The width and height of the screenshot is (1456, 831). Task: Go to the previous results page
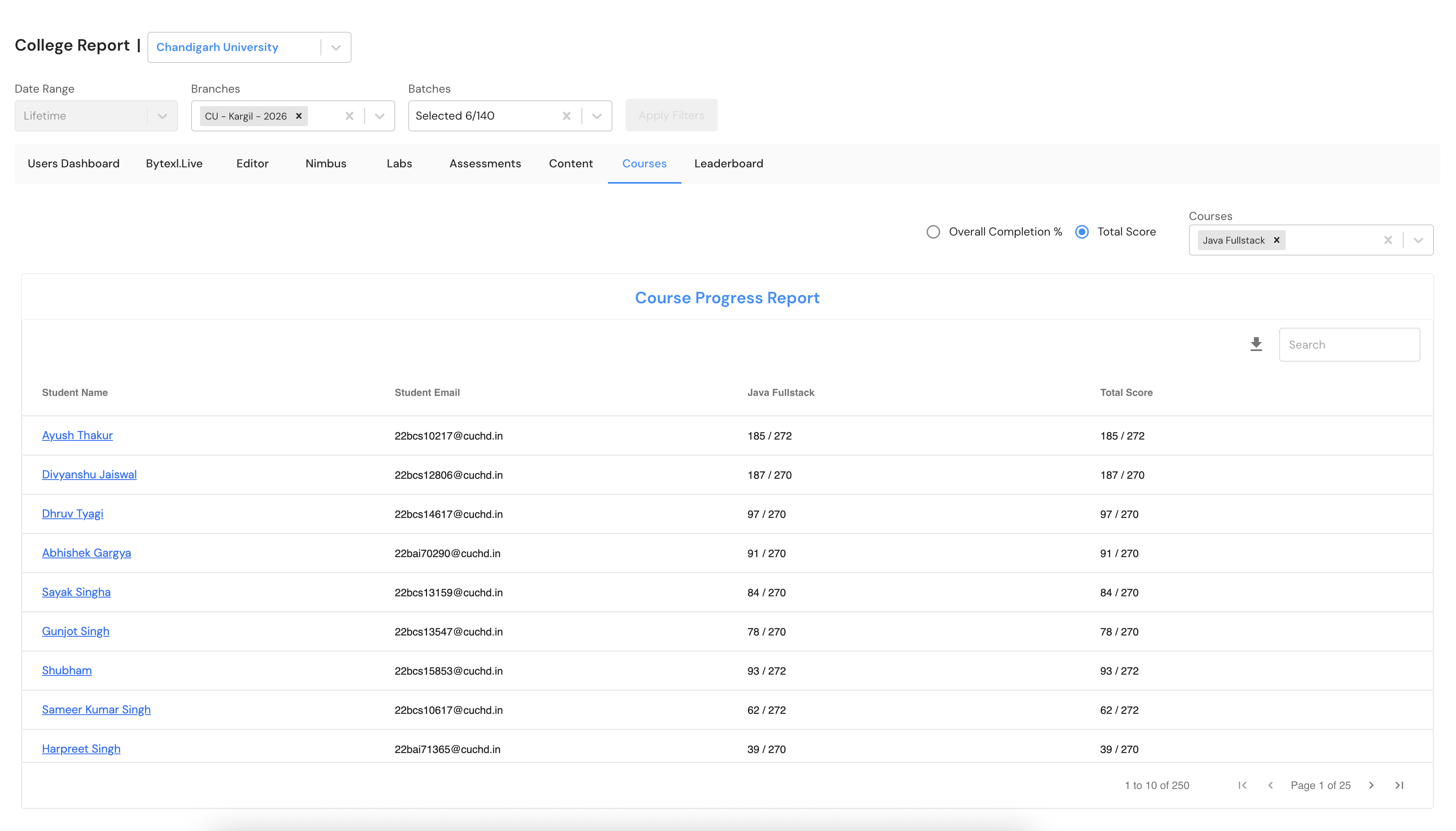pyautogui.click(x=1271, y=785)
